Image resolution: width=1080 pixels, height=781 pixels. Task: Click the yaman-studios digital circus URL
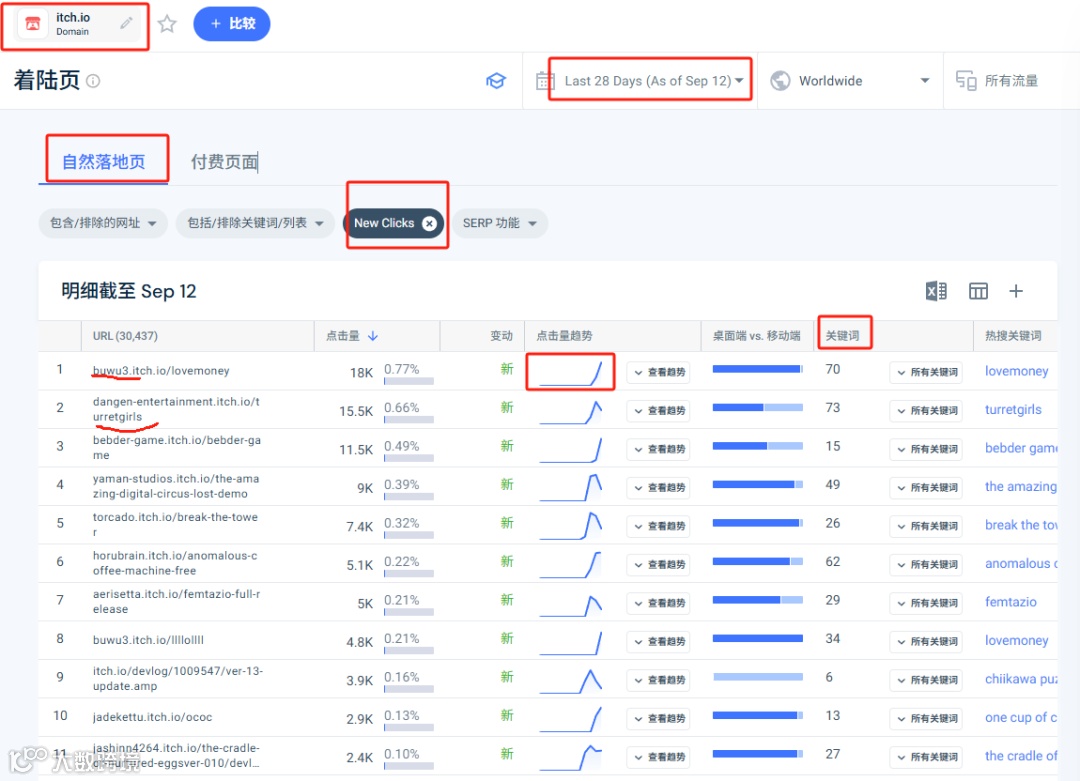tap(176, 487)
